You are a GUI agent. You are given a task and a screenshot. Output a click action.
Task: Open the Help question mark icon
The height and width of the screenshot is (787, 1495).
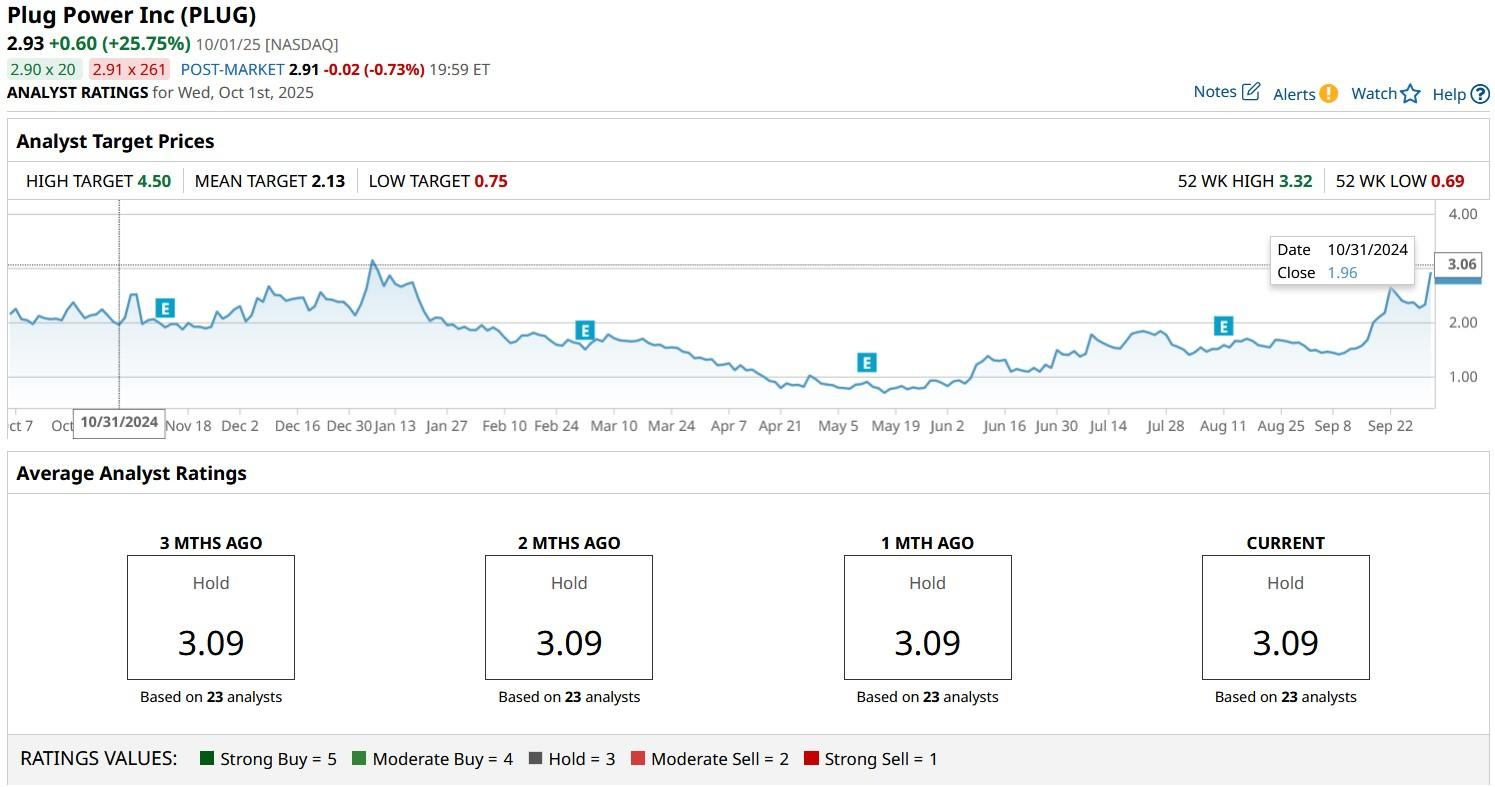tap(1480, 94)
